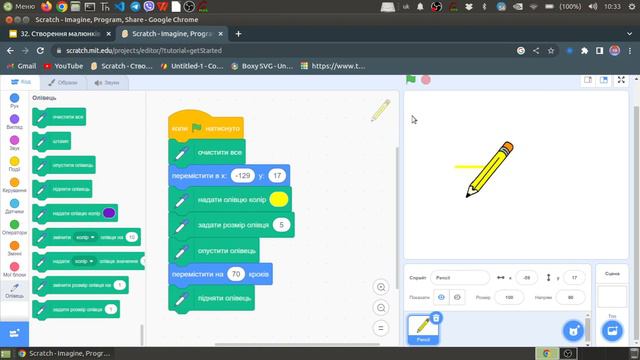Select the Звук blocks category circle

tap(14, 140)
